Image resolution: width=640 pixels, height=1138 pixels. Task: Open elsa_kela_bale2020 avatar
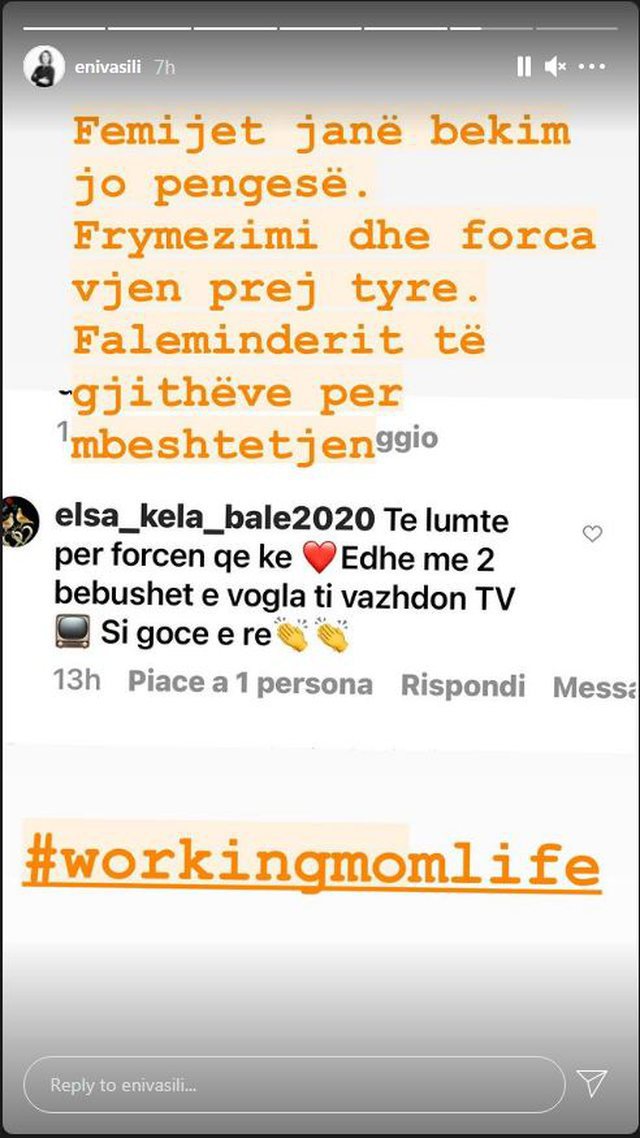tap(20, 522)
